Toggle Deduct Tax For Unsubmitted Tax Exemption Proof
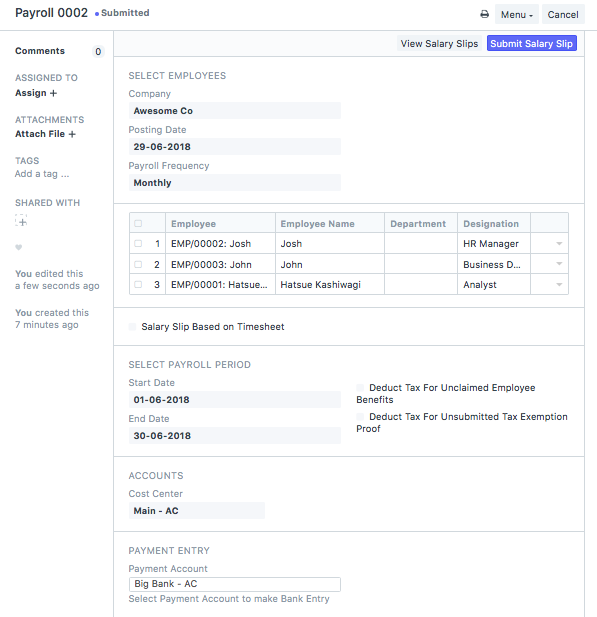The width and height of the screenshot is (597, 617). [360, 416]
